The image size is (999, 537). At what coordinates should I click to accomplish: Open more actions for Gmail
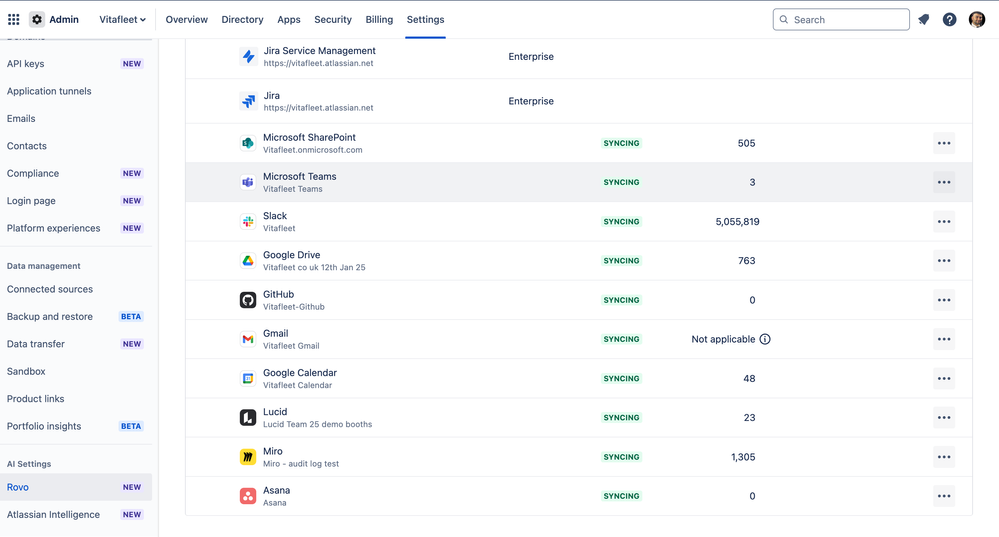(x=944, y=339)
